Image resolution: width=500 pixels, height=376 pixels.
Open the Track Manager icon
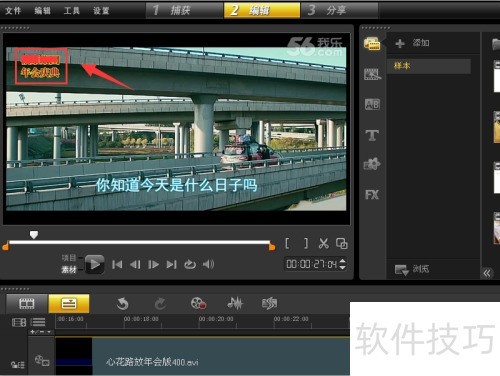click(x=38, y=322)
